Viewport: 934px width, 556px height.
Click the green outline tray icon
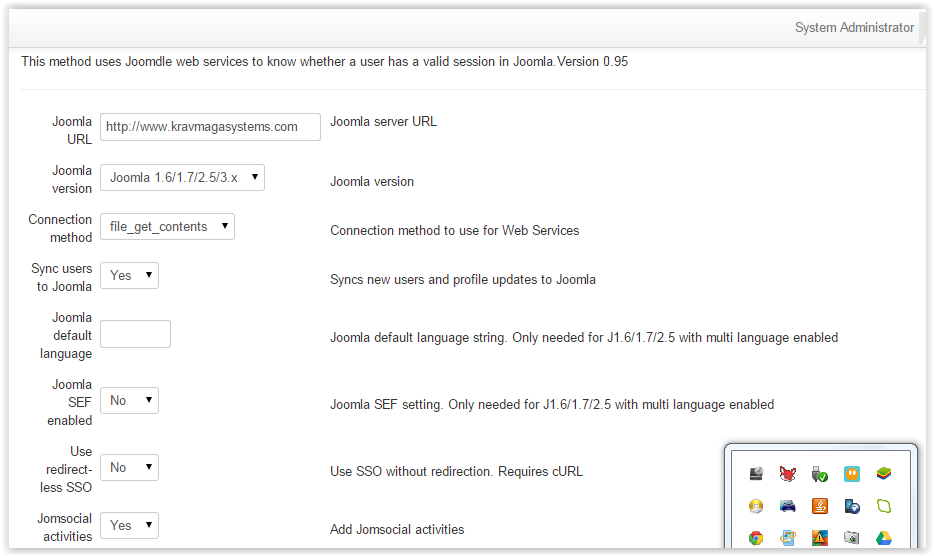click(x=883, y=506)
